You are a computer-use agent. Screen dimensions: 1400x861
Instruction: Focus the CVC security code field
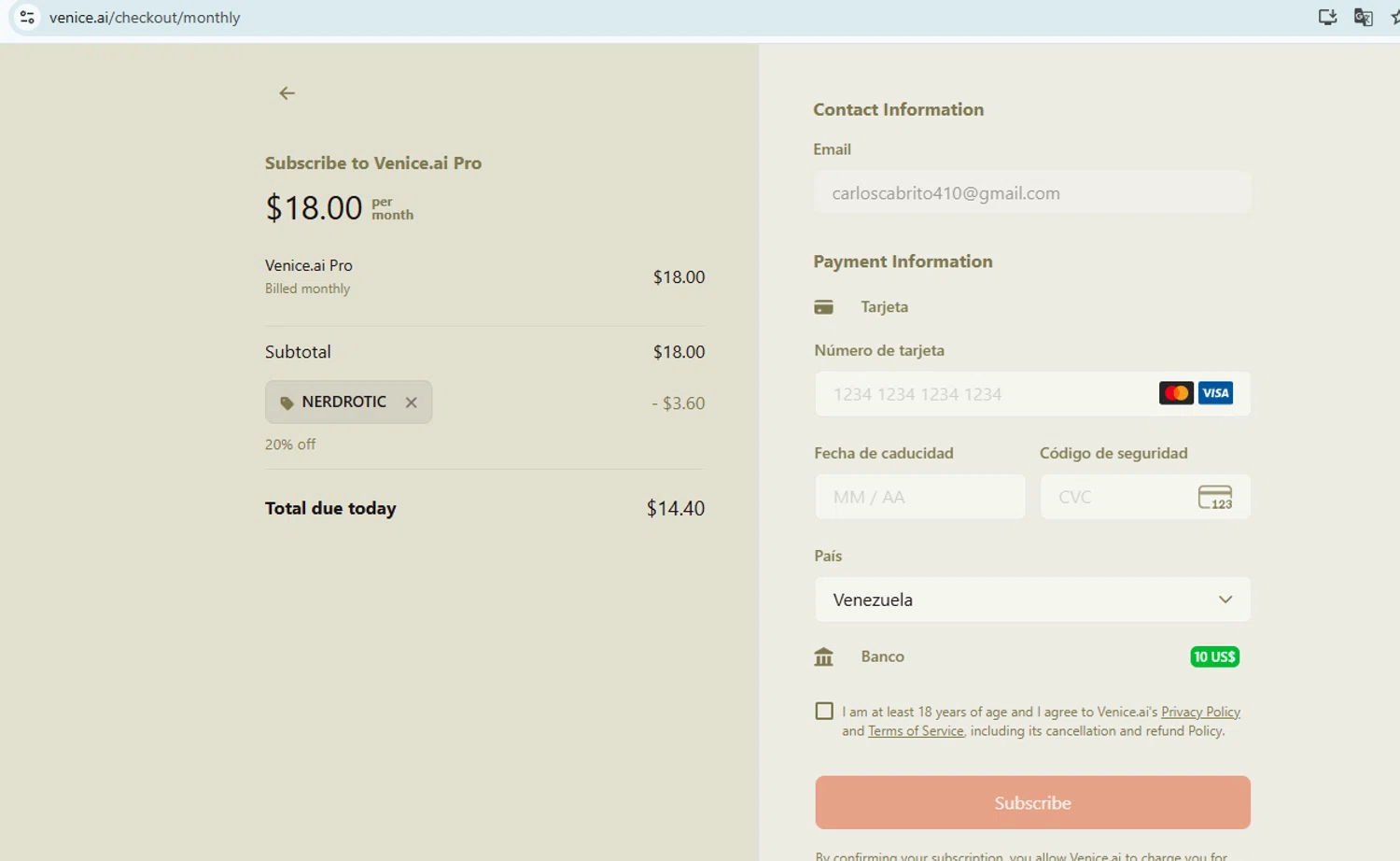click(x=1145, y=497)
